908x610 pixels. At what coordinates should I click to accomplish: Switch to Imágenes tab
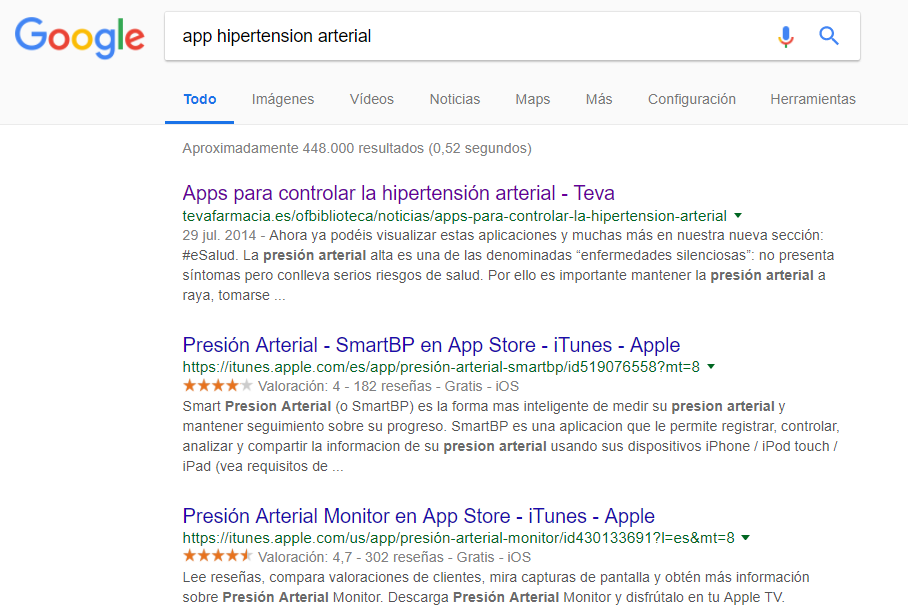click(x=283, y=99)
